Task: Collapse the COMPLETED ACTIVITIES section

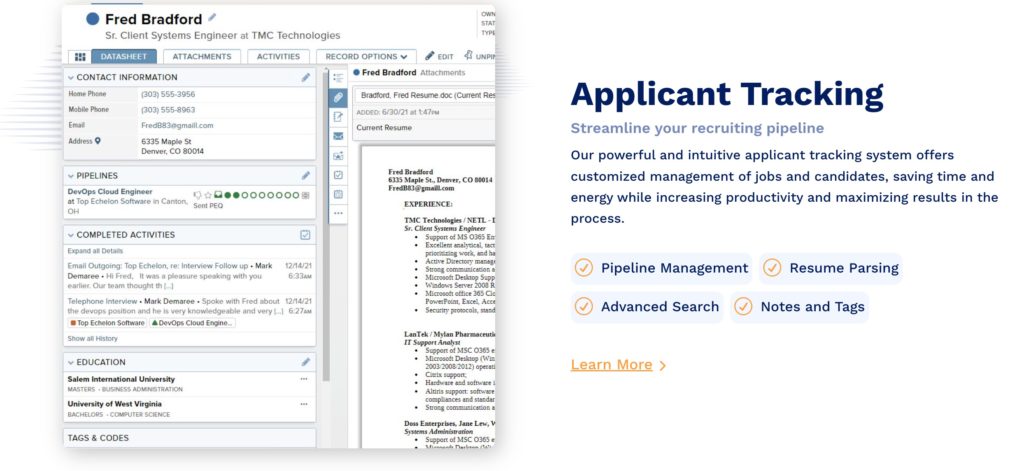Action: pos(71,235)
